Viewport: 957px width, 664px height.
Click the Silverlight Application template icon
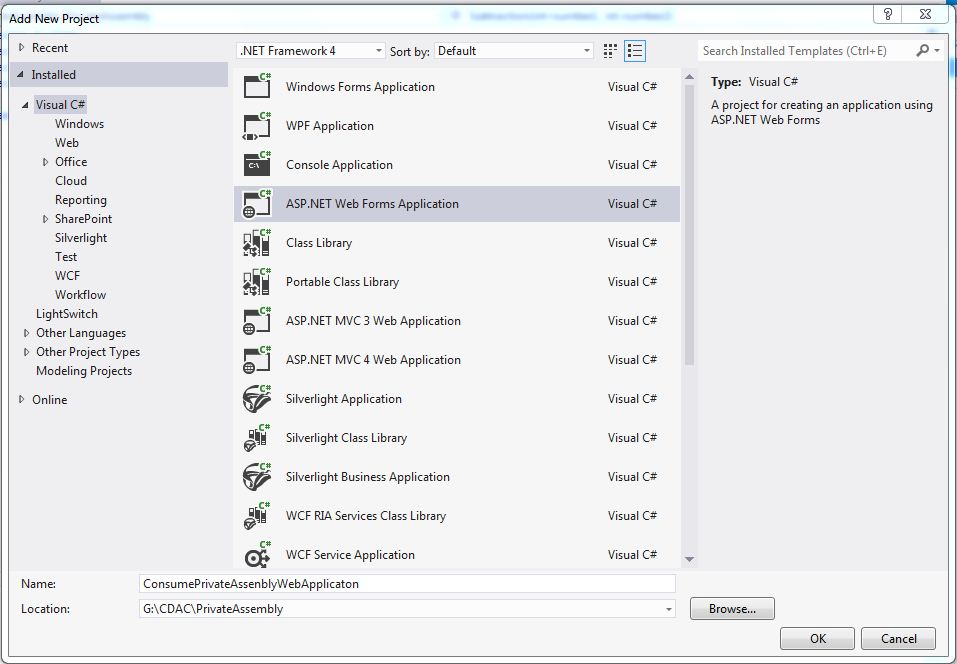[x=257, y=399]
